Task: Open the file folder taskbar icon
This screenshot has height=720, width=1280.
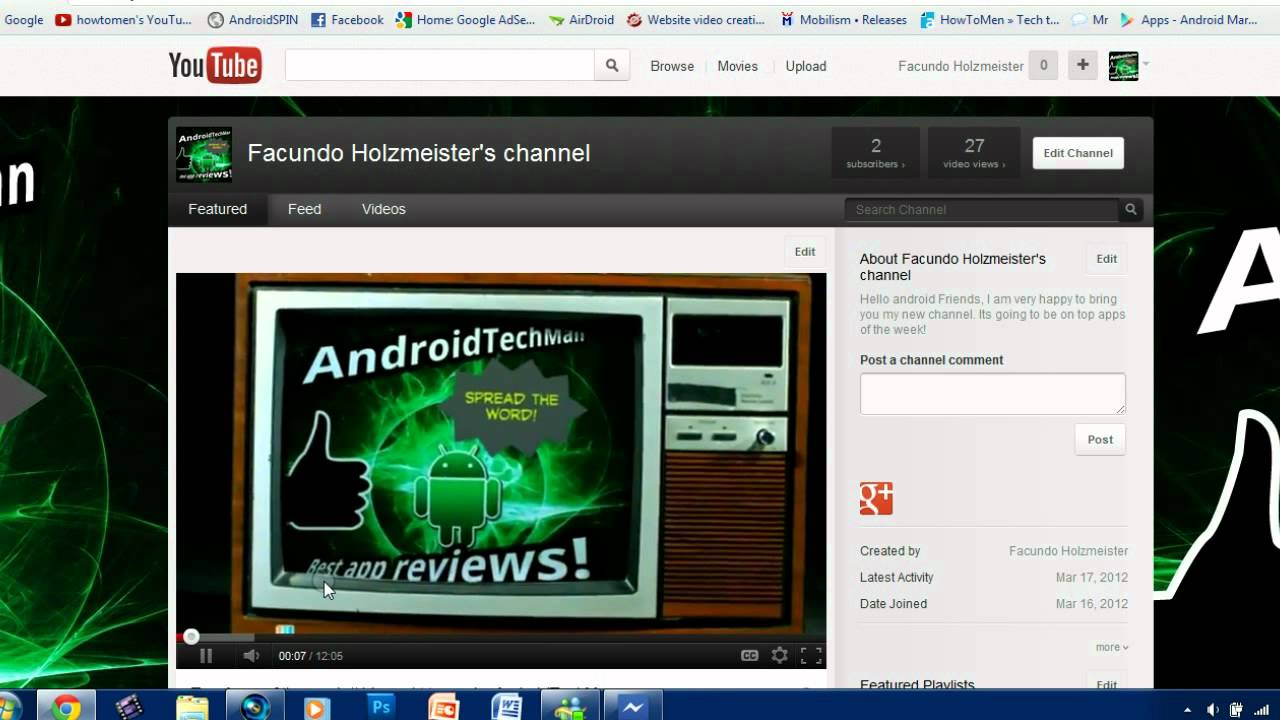Action: pos(192,707)
